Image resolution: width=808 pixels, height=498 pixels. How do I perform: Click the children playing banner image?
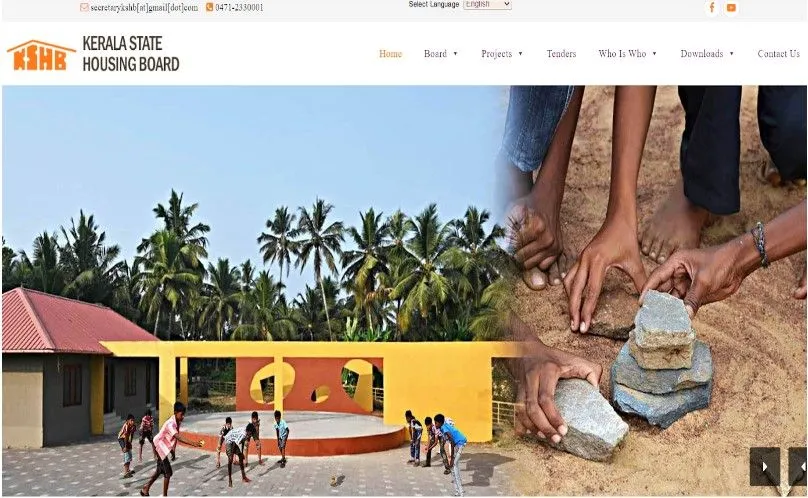(252, 291)
